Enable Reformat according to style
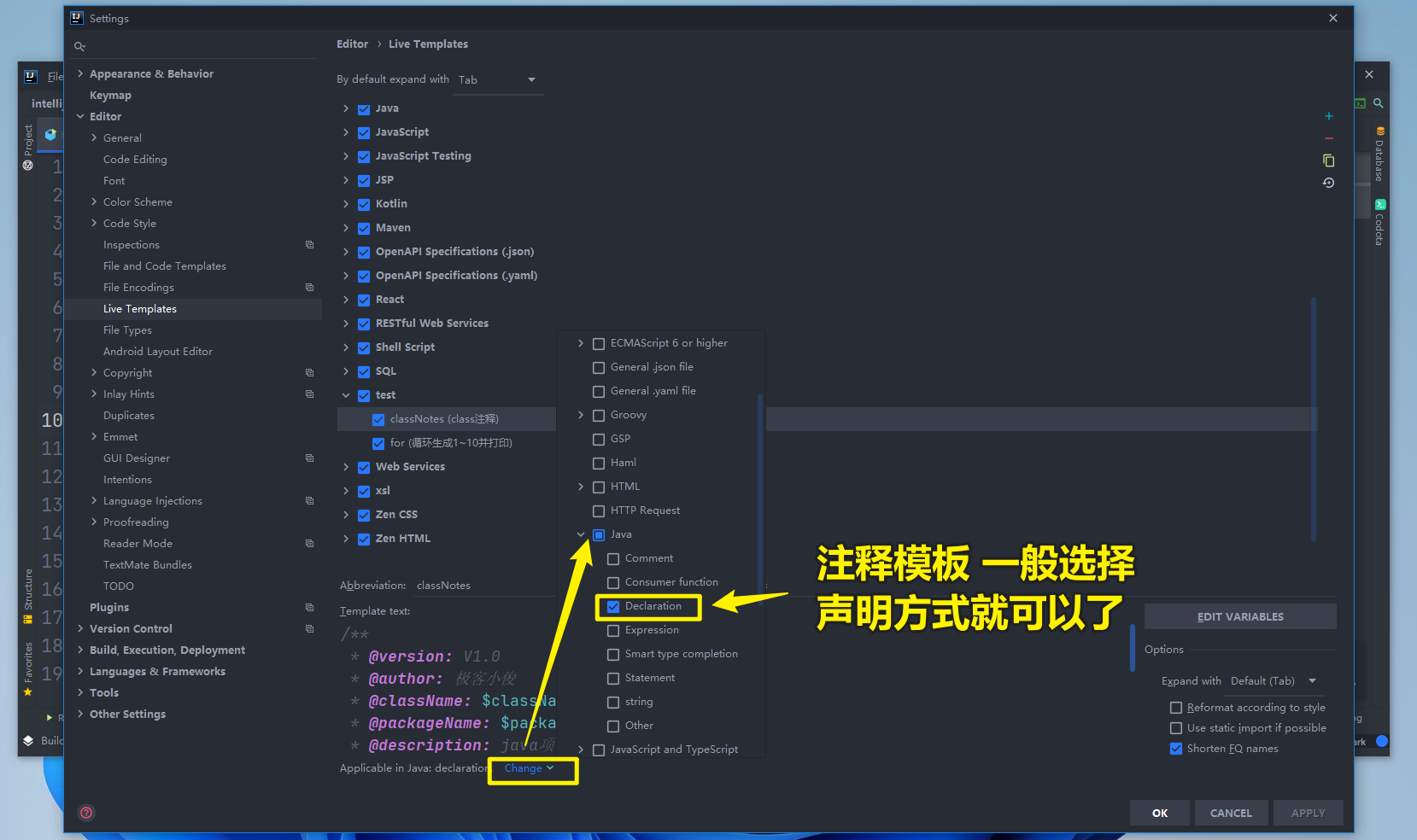 click(1176, 708)
